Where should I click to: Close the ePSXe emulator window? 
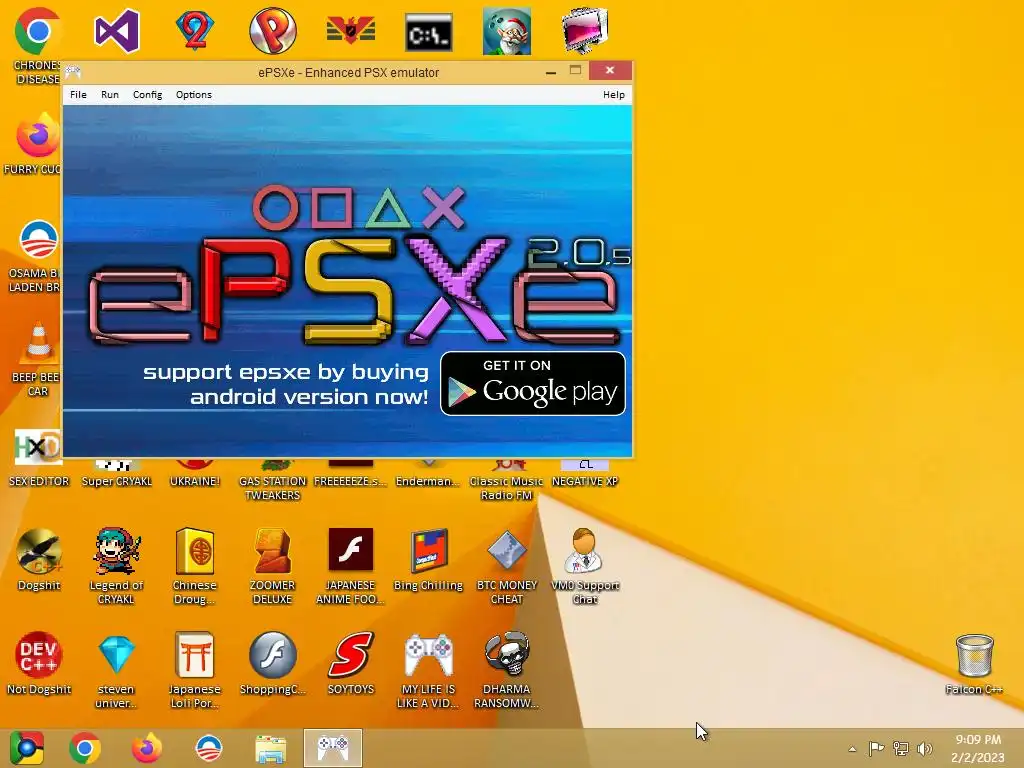click(610, 71)
